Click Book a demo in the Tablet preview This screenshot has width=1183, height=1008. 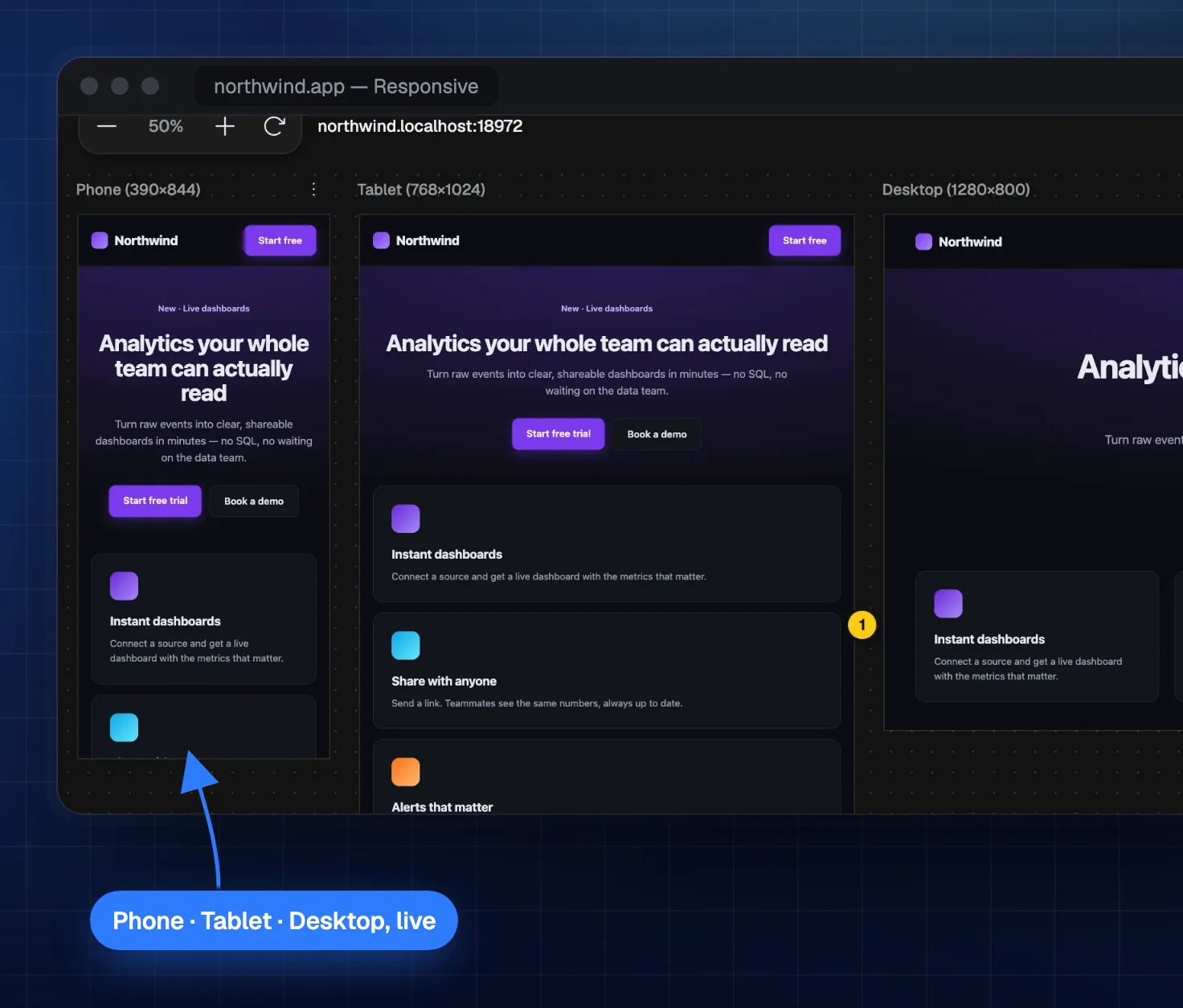pos(657,435)
